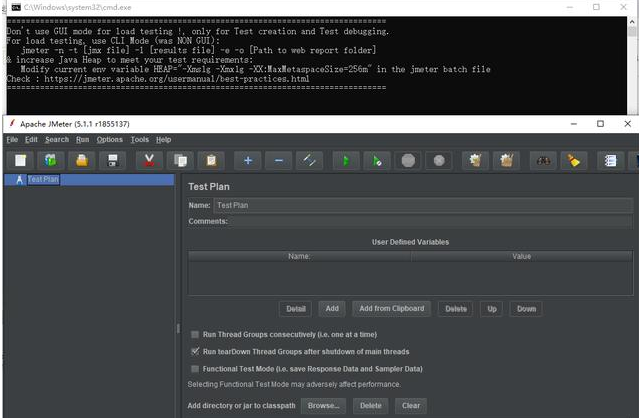Uncheck Run tearDown Thread Groups checkbox
The image size is (639, 418).
[x=195, y=351]
